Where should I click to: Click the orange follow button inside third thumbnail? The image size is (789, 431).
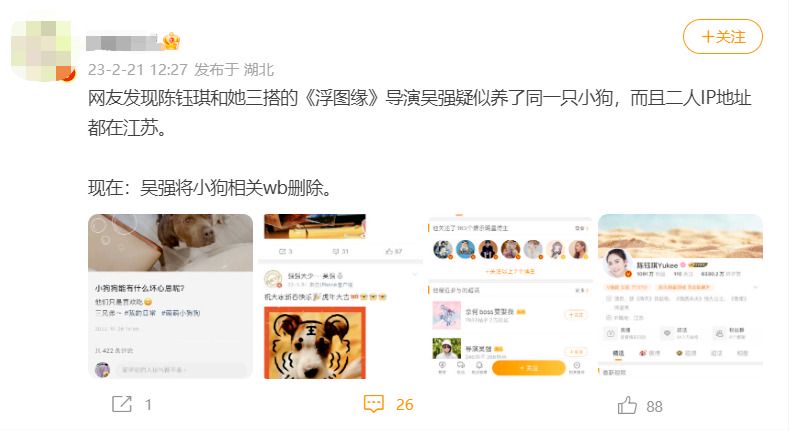click(528, 368)
